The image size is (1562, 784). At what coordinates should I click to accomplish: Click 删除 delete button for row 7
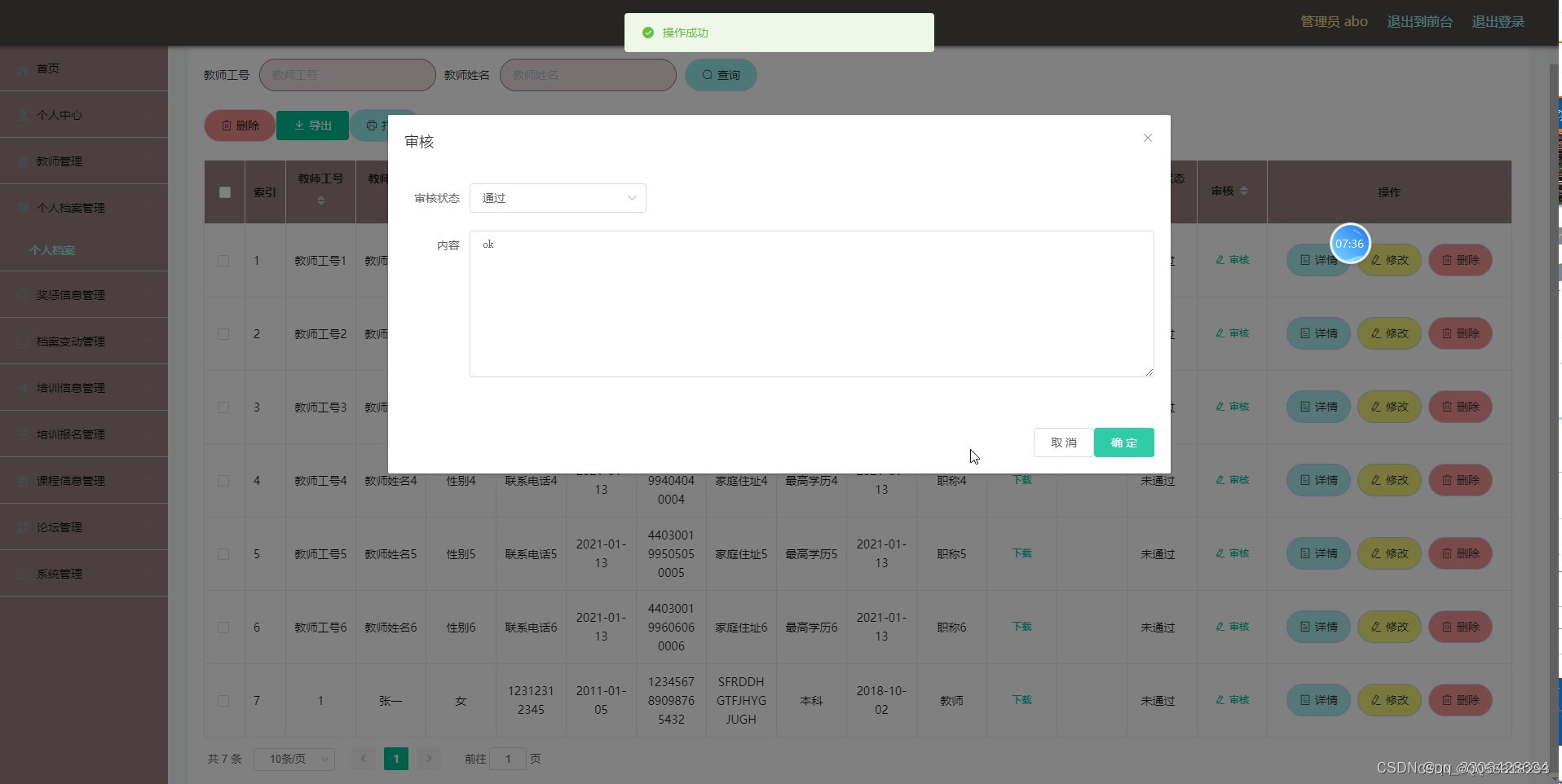pyautogui.click(x=1460, y=700)
